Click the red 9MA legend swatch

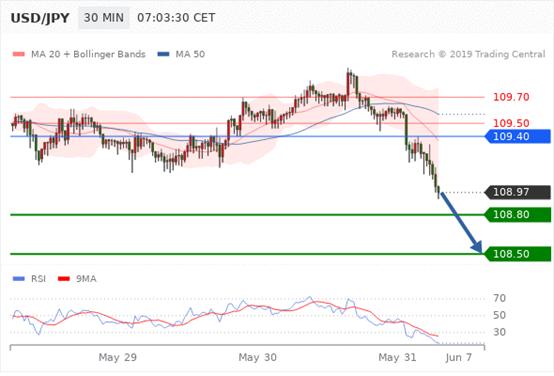pos(64,279)
